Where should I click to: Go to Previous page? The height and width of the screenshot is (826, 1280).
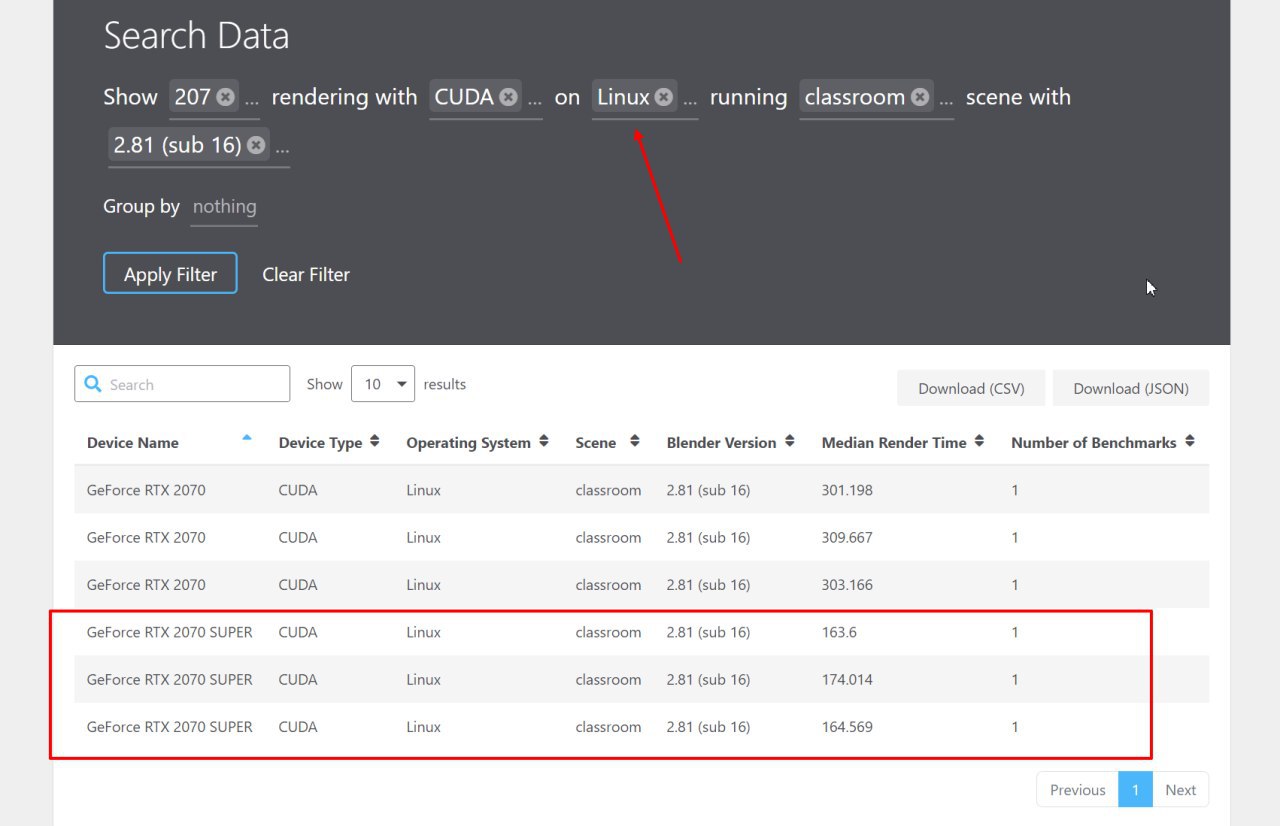[x=1077, y=790]
